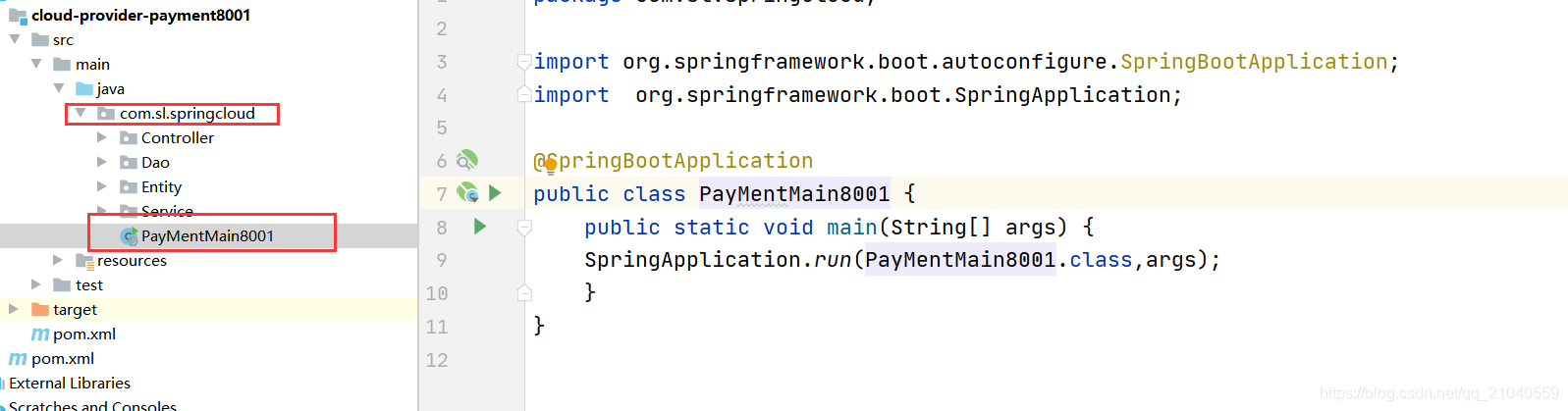
Task: Select the com.sl.springcloud package
Action: point(188,114)
